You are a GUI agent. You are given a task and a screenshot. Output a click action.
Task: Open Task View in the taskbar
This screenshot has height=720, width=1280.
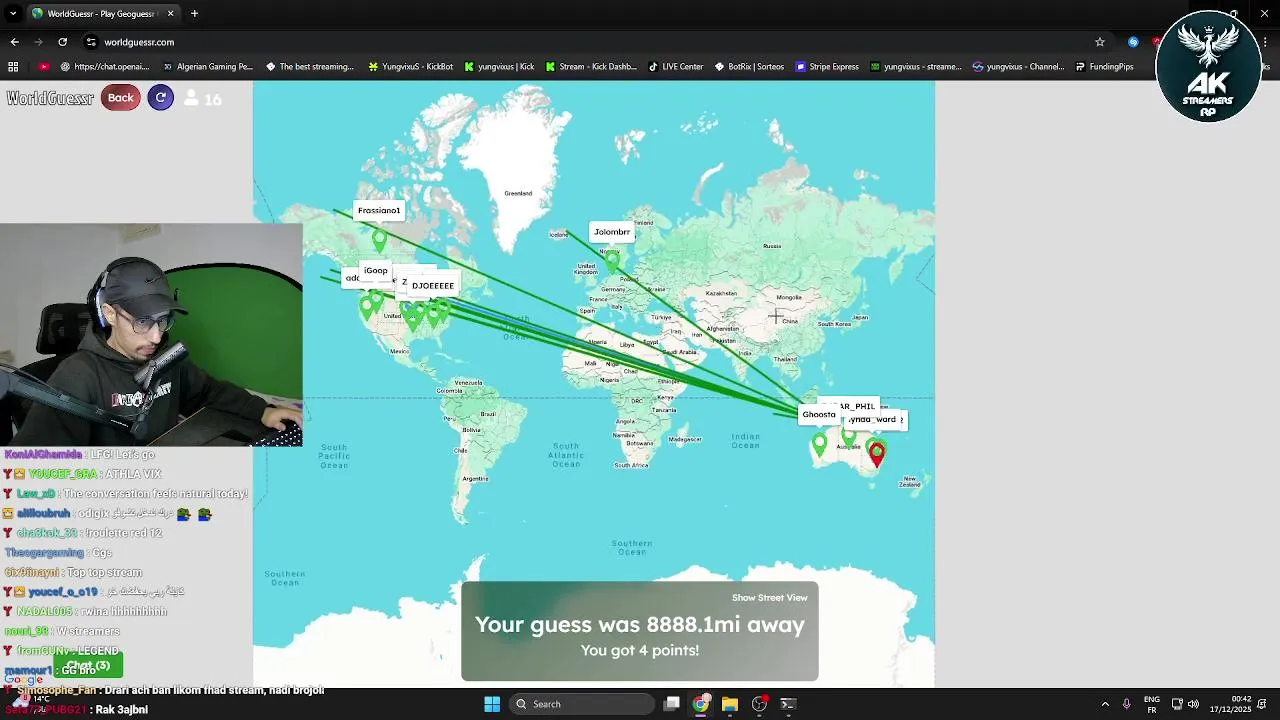point(672,704)
